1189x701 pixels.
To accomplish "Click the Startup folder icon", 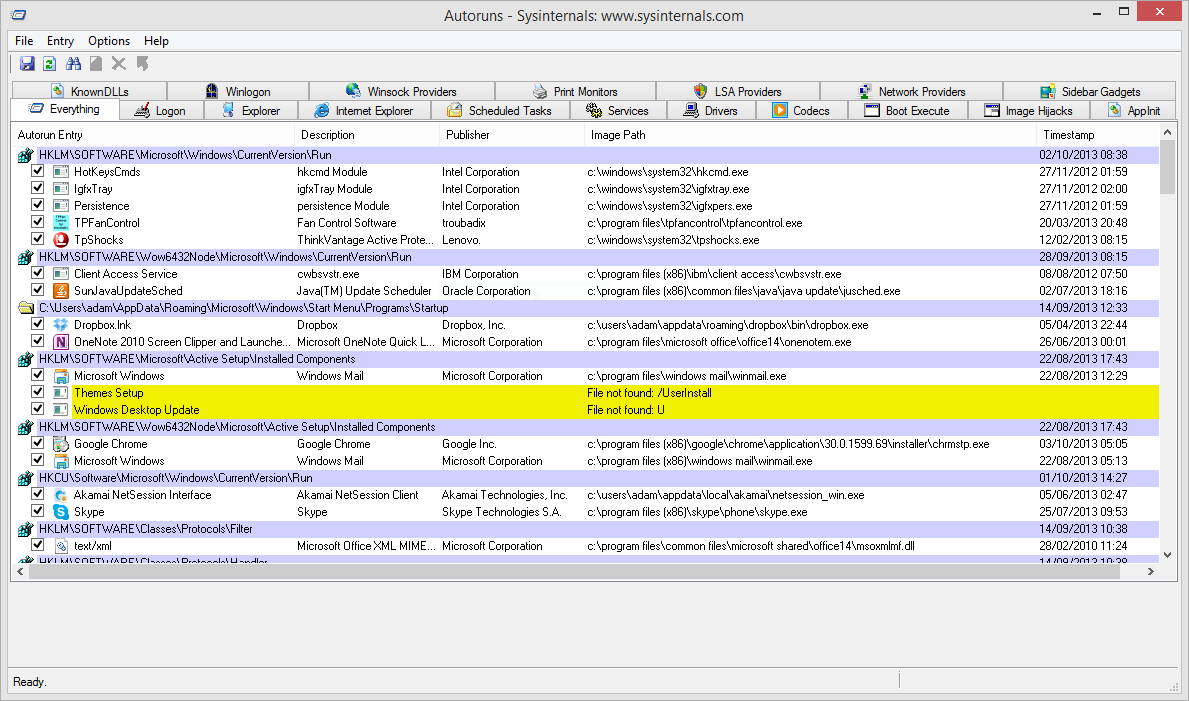I will [26, 308].
